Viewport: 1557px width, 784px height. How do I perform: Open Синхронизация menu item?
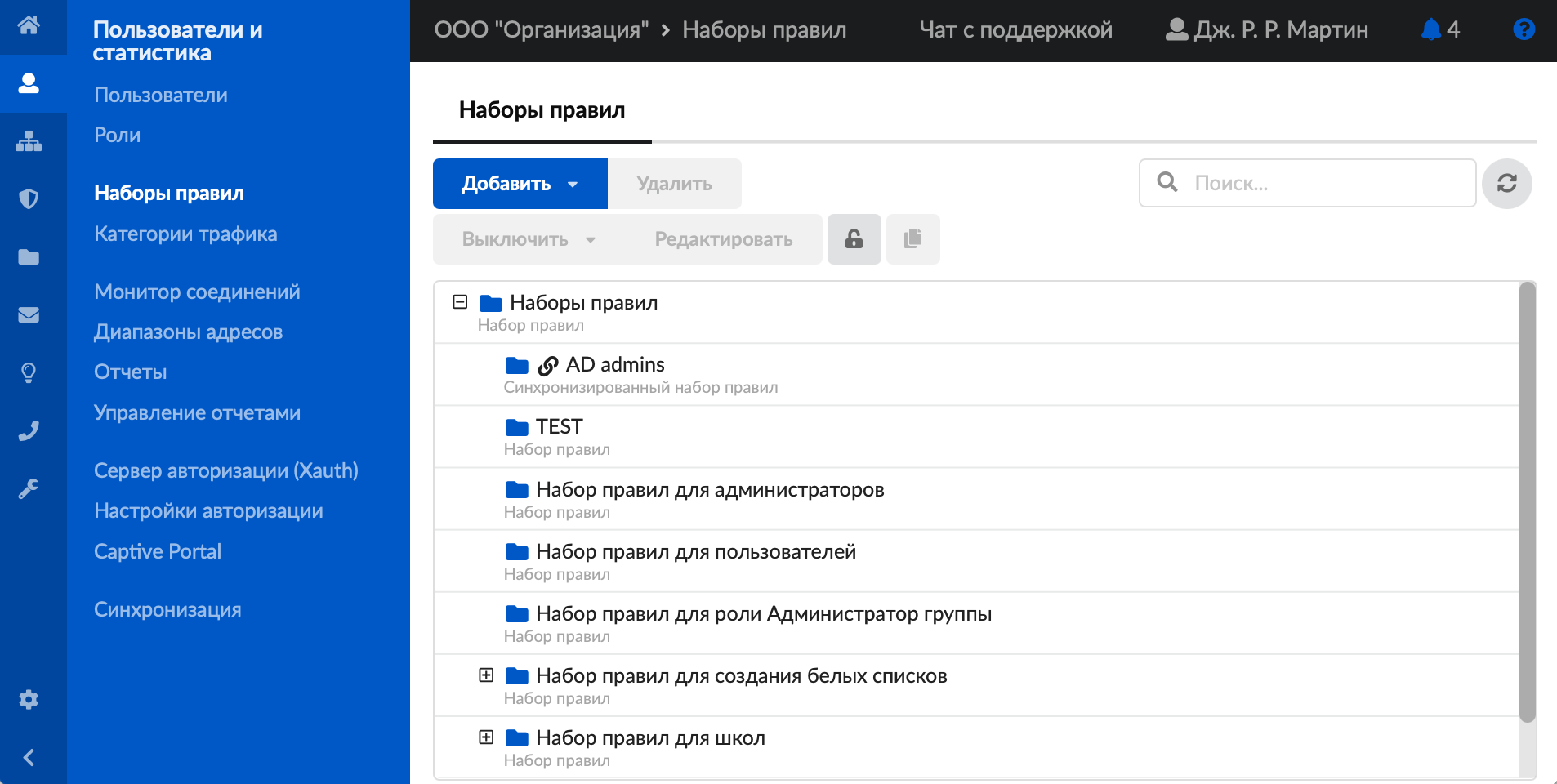coord(167,609)
